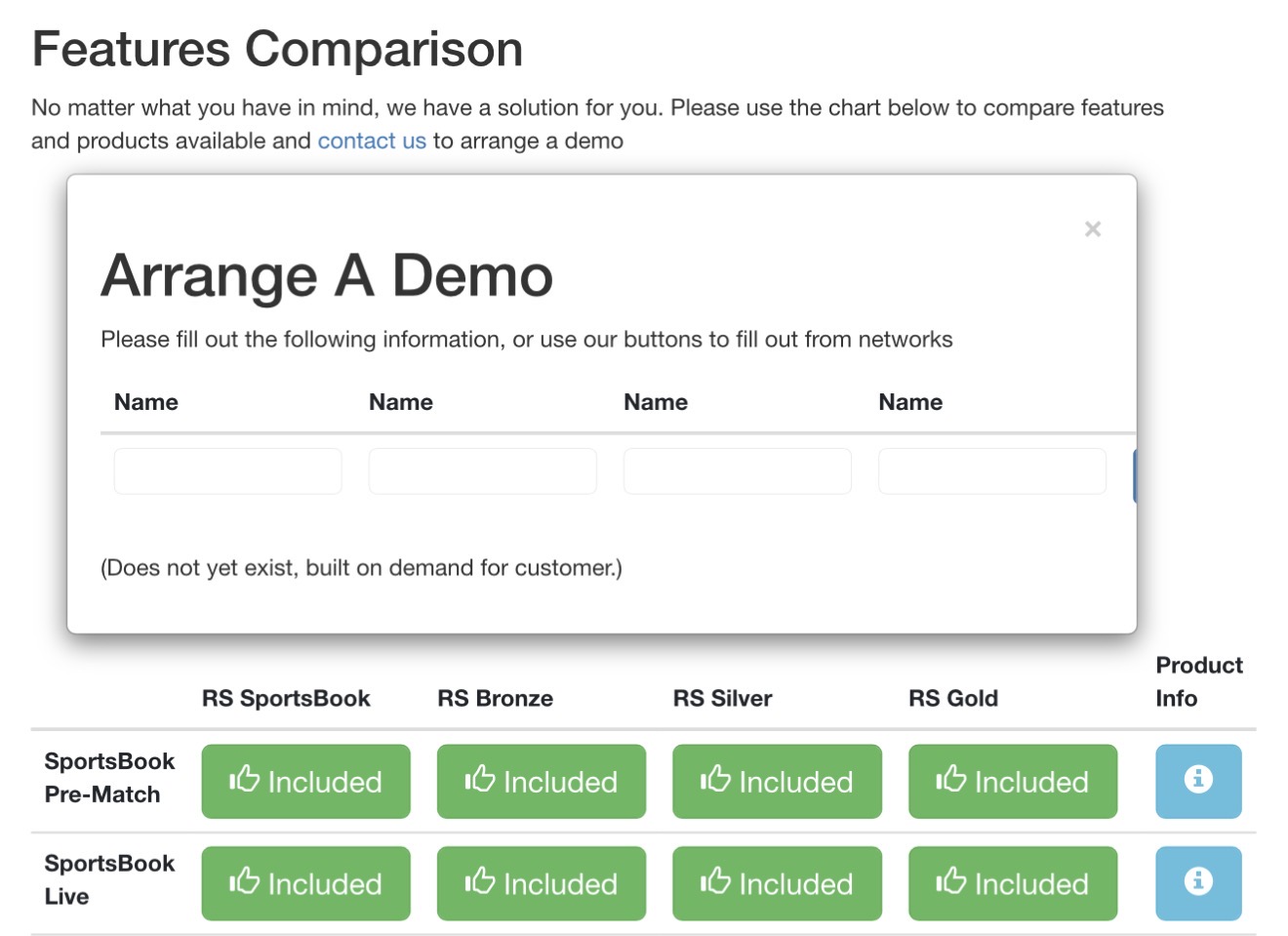Click the RS Bronze column header

(x=495, y=699)
